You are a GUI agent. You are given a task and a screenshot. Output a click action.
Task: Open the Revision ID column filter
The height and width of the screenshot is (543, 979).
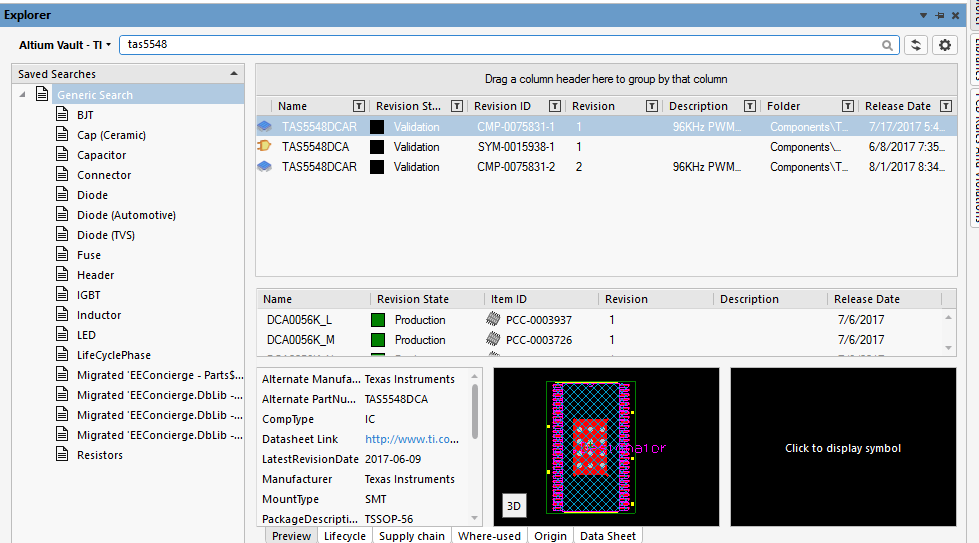tap(554, 106)
